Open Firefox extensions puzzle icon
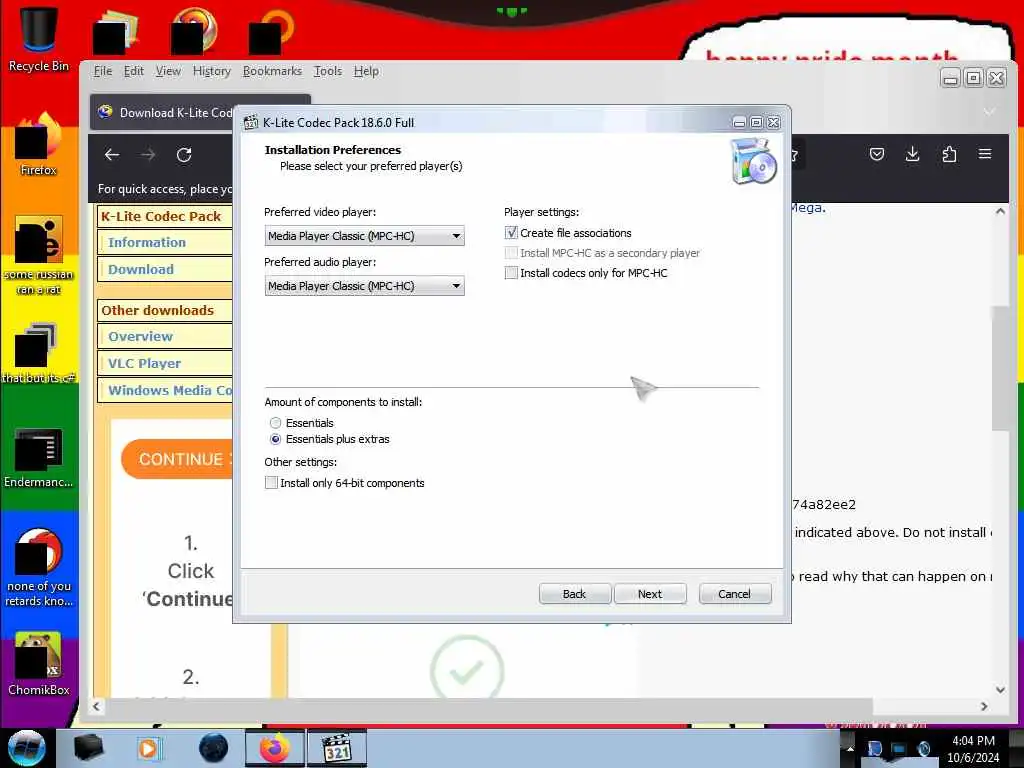This screenshot has height=768, width=1024. pos(949,154)
